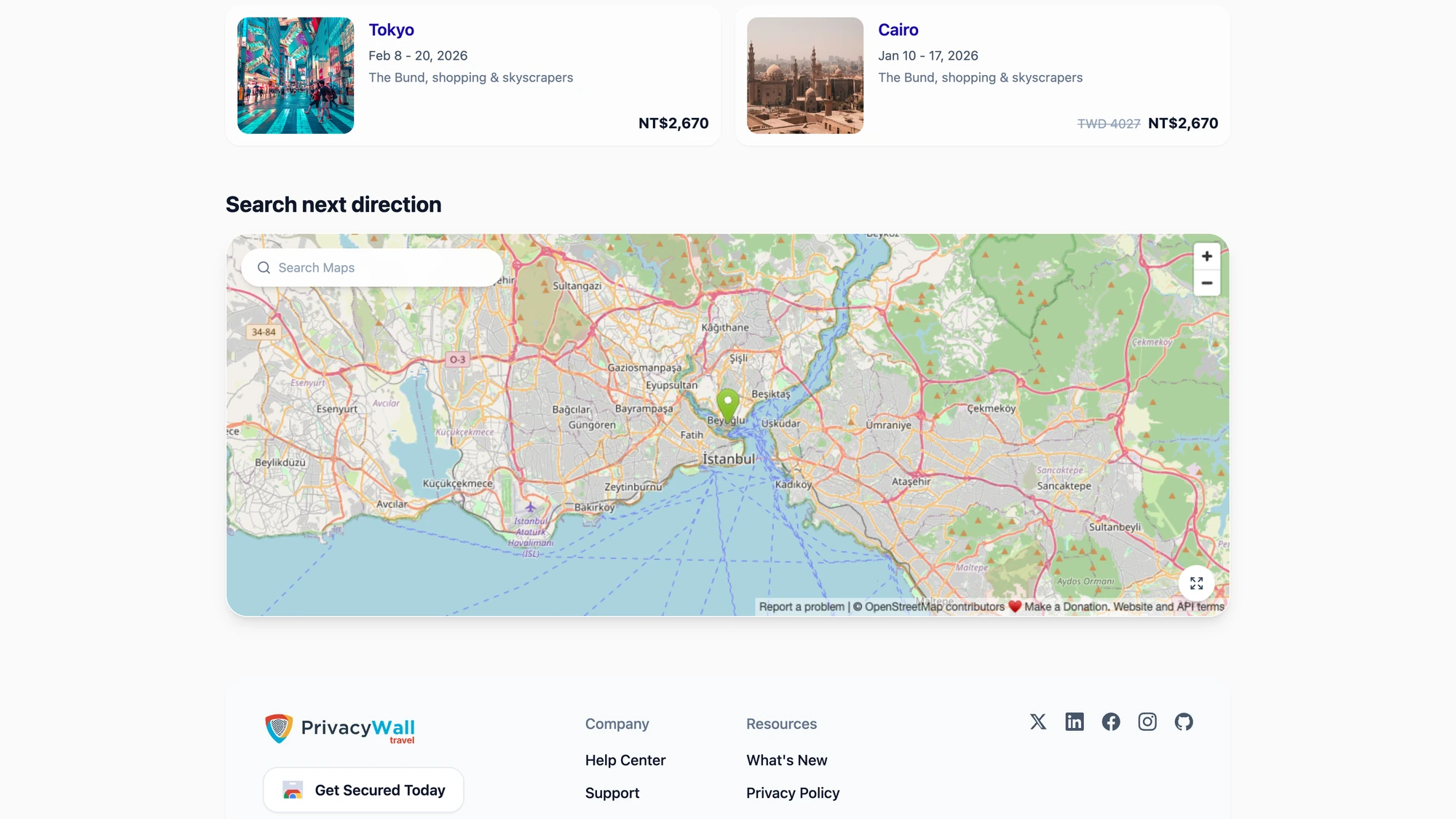This screenshot has height=819, width=1456.
Task: Open the LinkedIn social link
Action: [x=1075, y=721]
